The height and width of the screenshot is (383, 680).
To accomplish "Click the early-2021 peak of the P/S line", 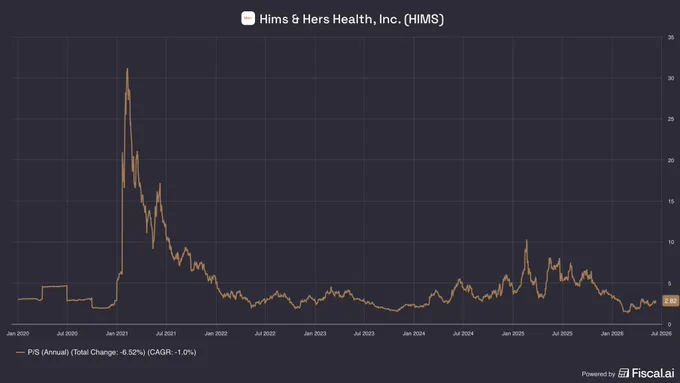I will tap(127, 69).
